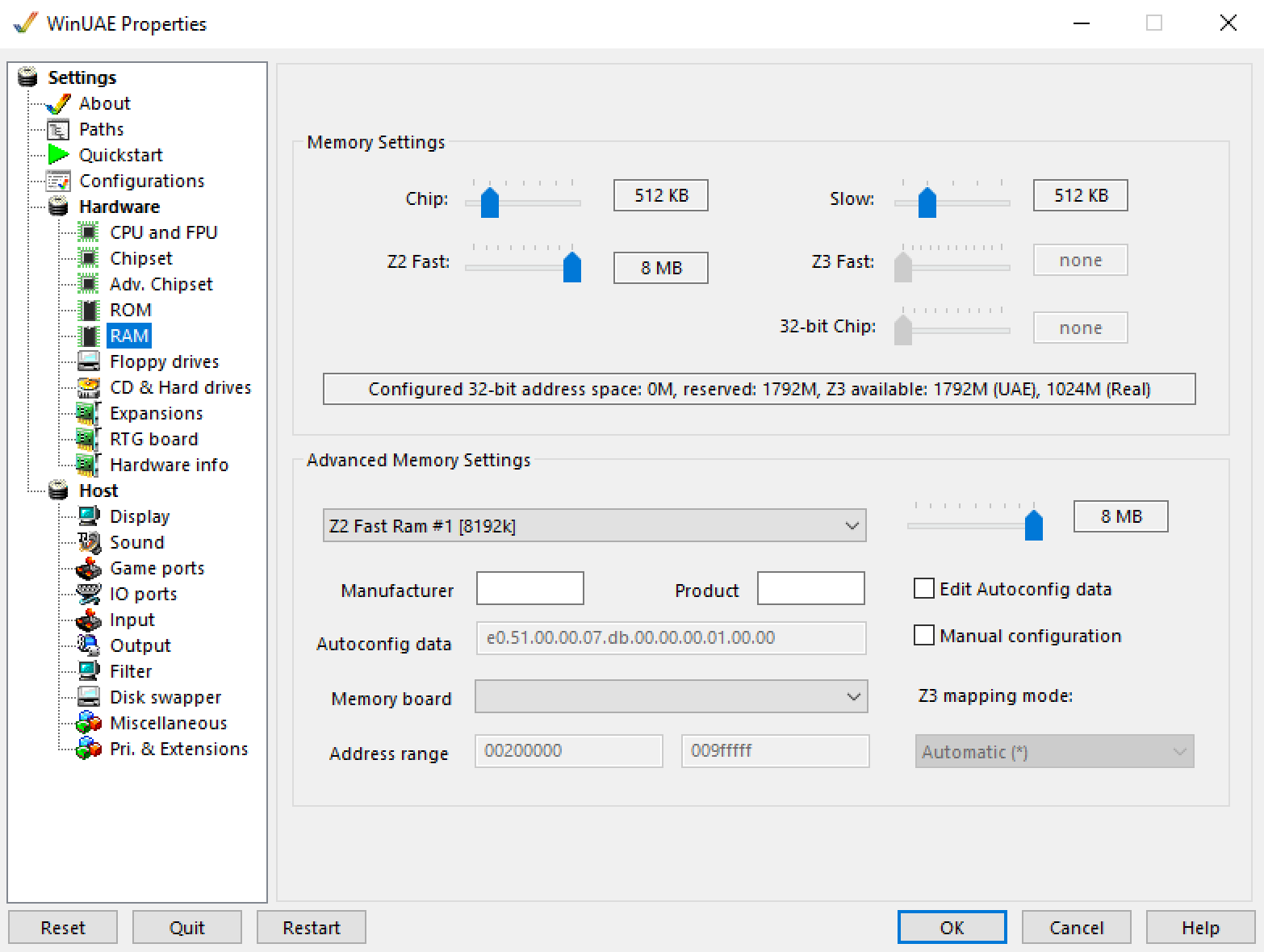Click the Floppy drives icon
Image resolution: width=1264 pixels, height=952 pixels.
(89, 361)
